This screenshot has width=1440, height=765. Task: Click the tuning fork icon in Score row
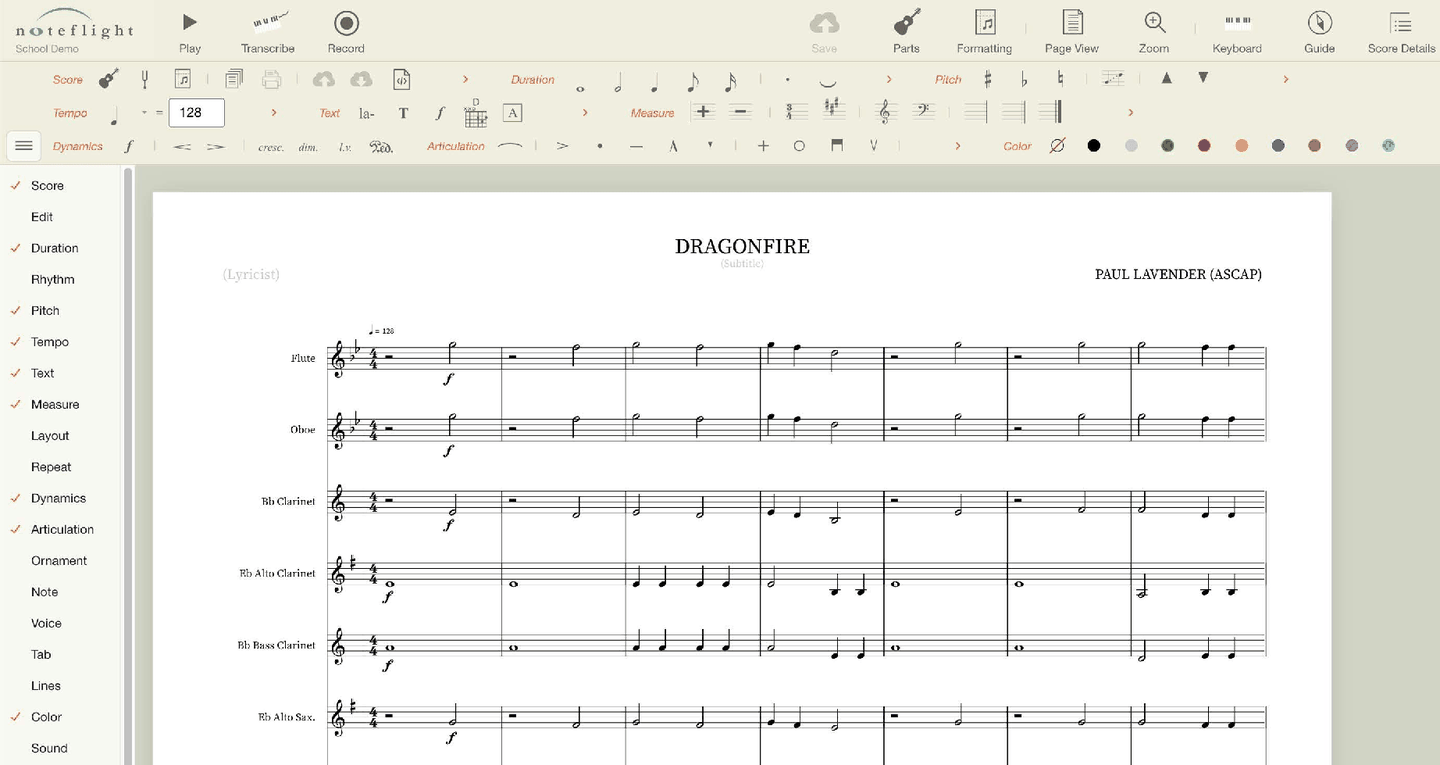(145, 79)
